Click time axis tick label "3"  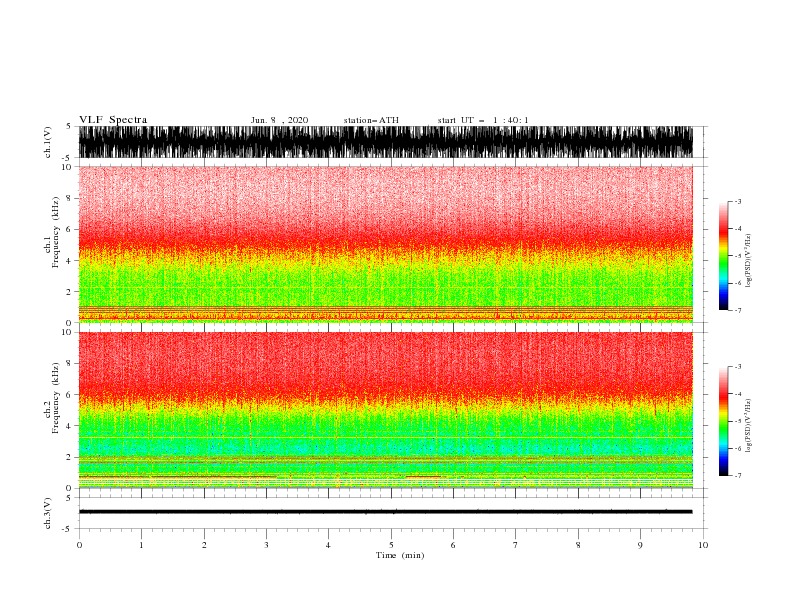(x=266, y=545)
